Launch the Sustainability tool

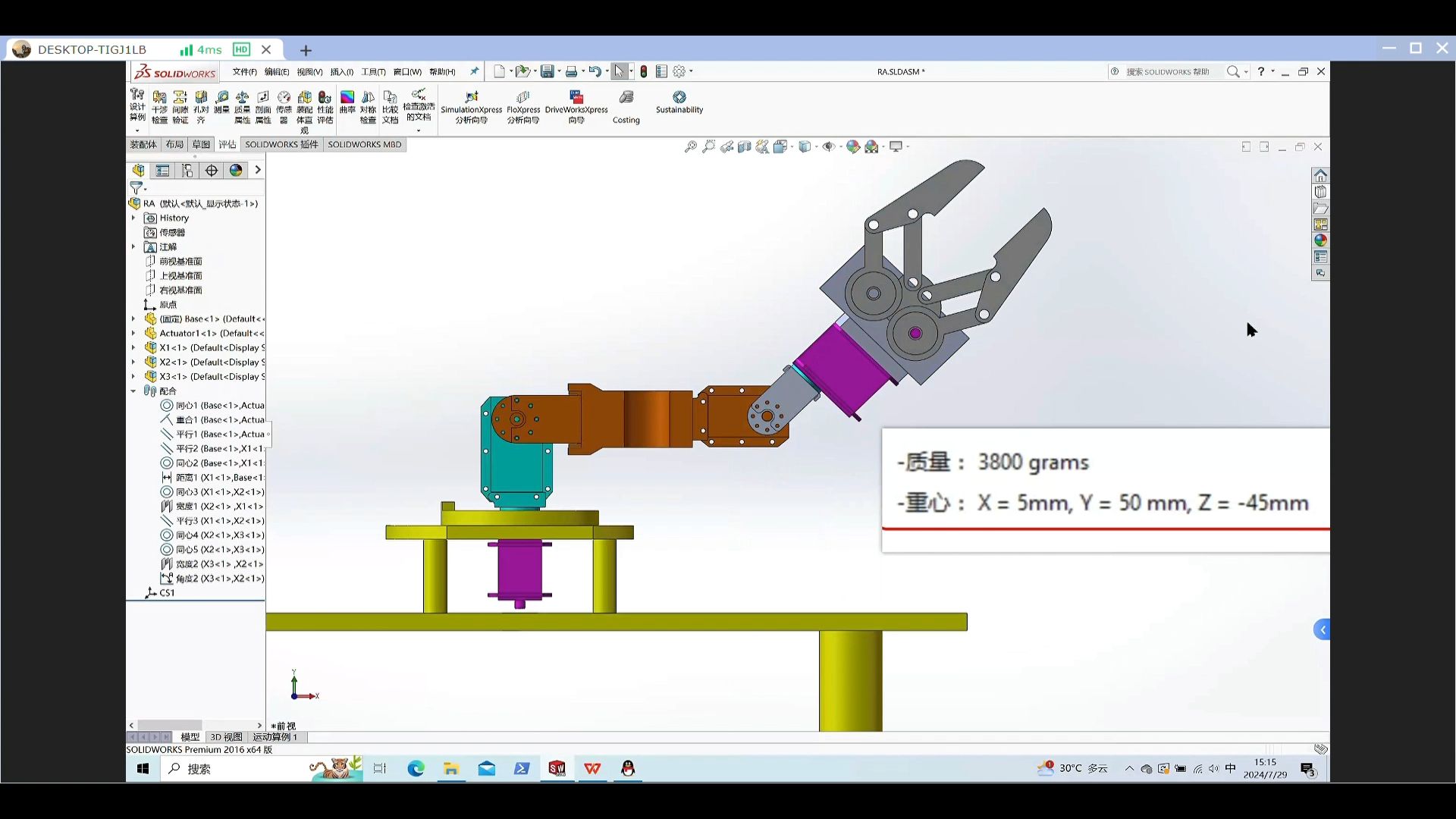pos(679,105)
